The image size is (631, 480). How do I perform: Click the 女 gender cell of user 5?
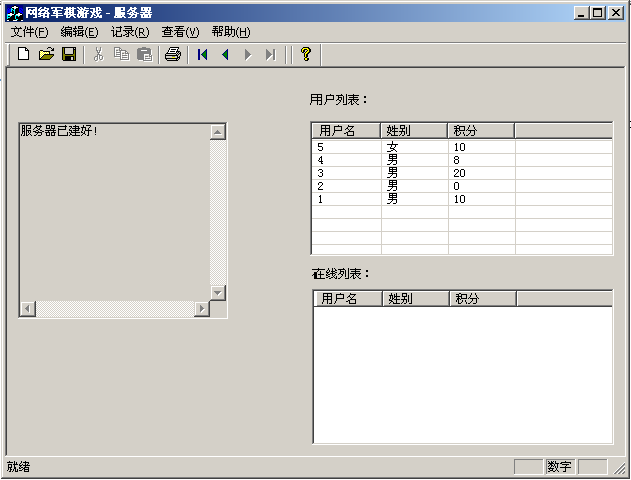(415, 147)
